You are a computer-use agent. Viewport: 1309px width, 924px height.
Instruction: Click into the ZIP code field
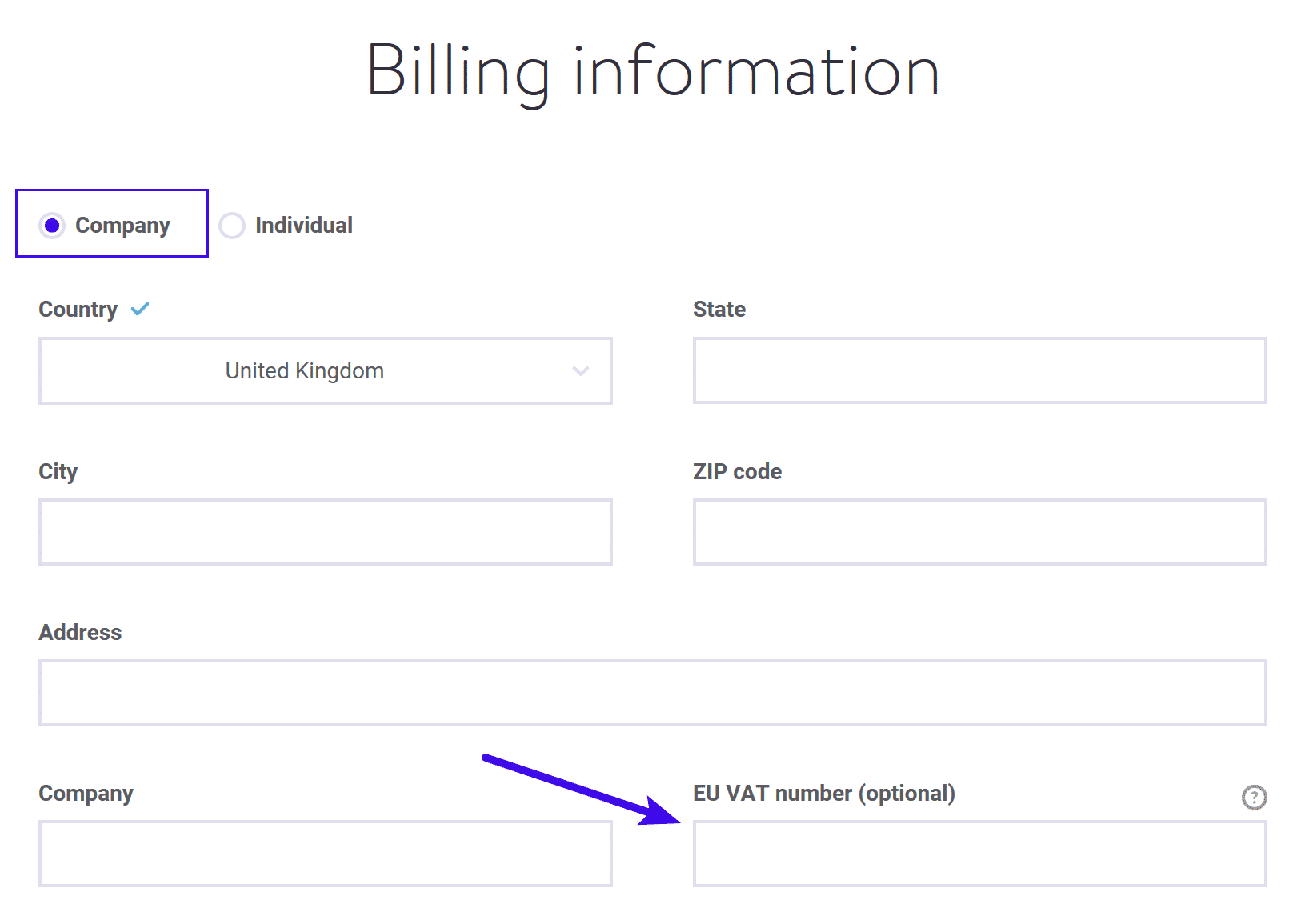(x=980, y=532)
